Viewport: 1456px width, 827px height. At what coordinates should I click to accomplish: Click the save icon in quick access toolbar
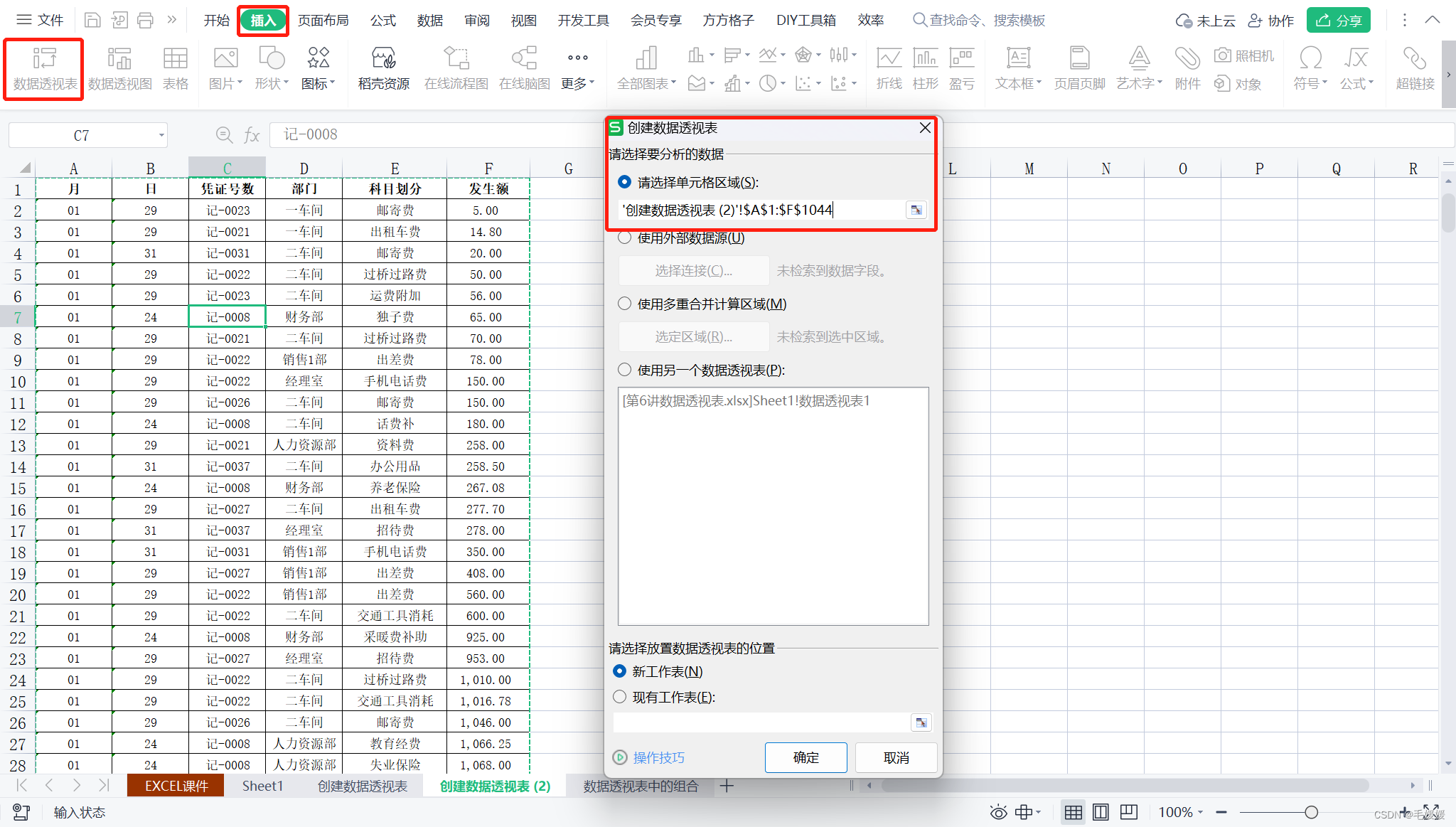(x=92, y=20)
